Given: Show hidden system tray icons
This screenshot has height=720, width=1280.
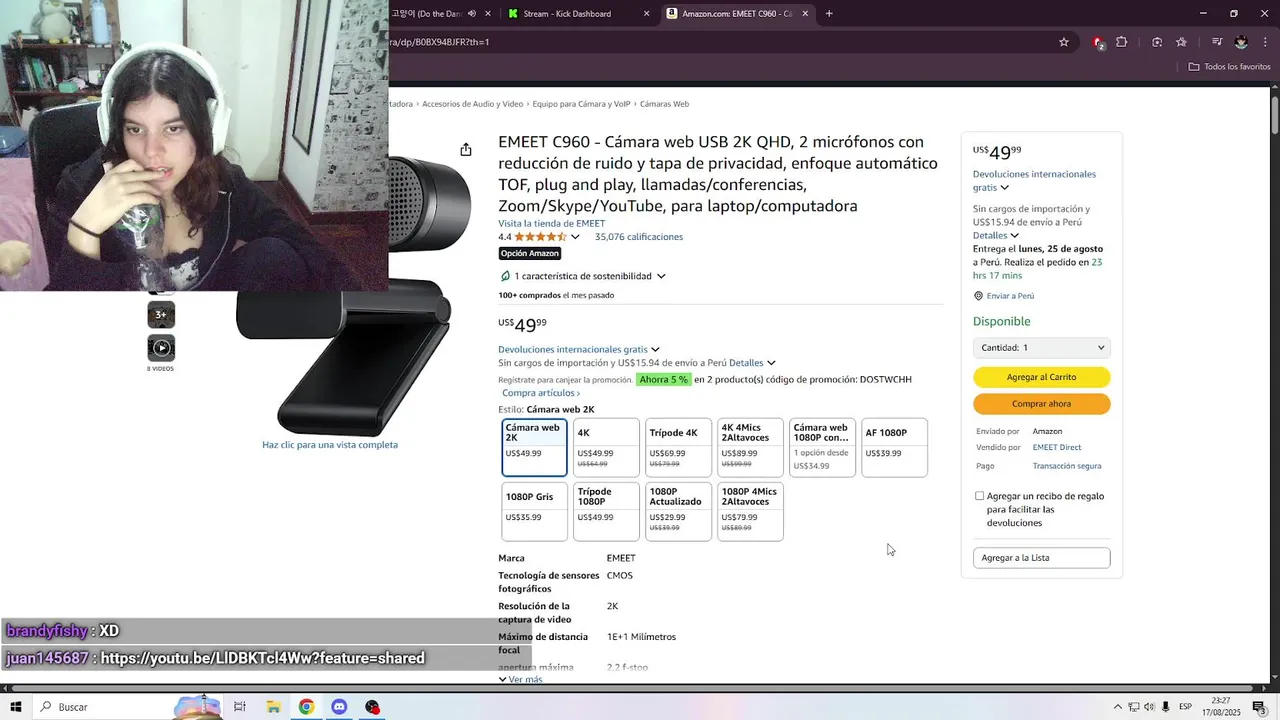Looking at the screenshot, I should click(1118, 707).
